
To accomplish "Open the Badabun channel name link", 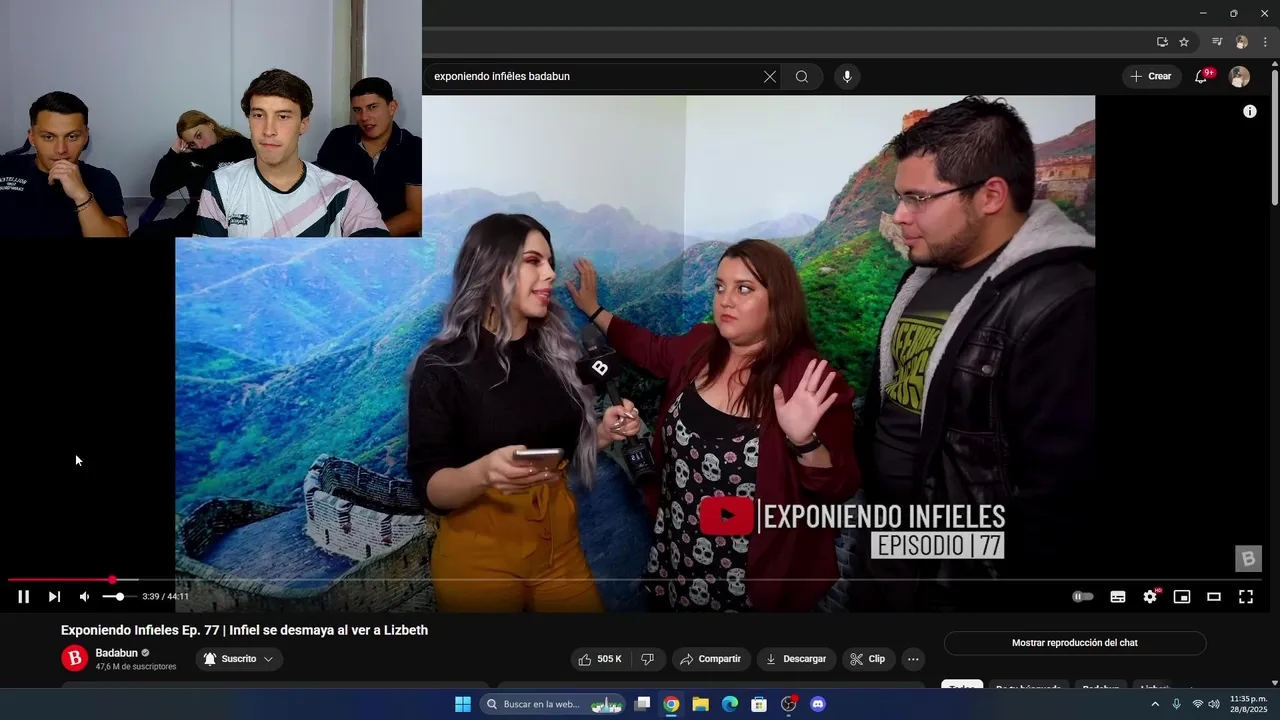I will point(117,653).
